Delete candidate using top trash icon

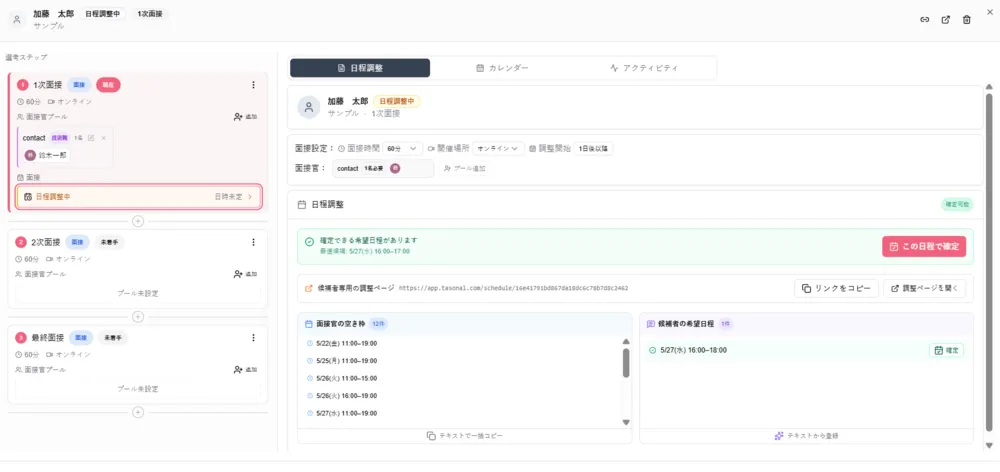[967, 20]
